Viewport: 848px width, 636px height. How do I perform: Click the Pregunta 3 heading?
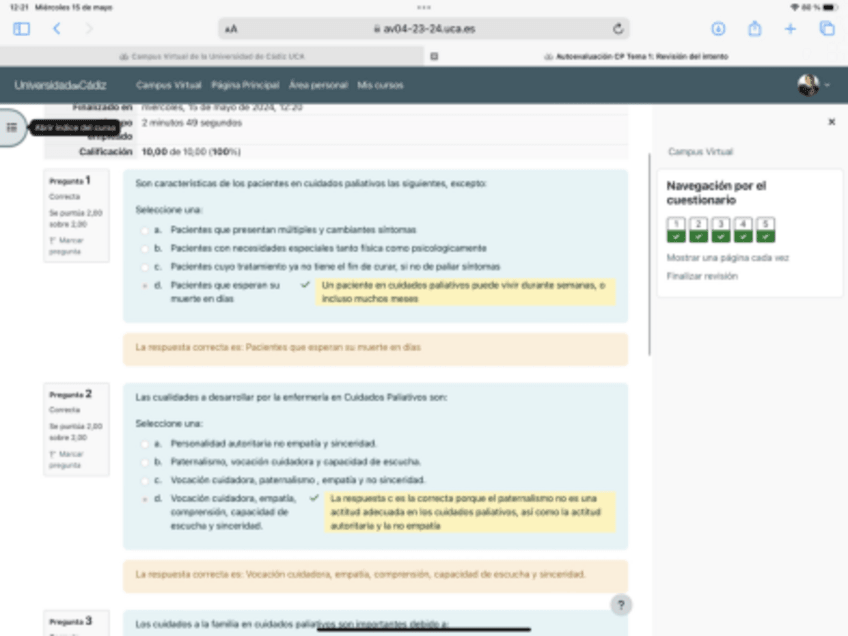[70, 621]
